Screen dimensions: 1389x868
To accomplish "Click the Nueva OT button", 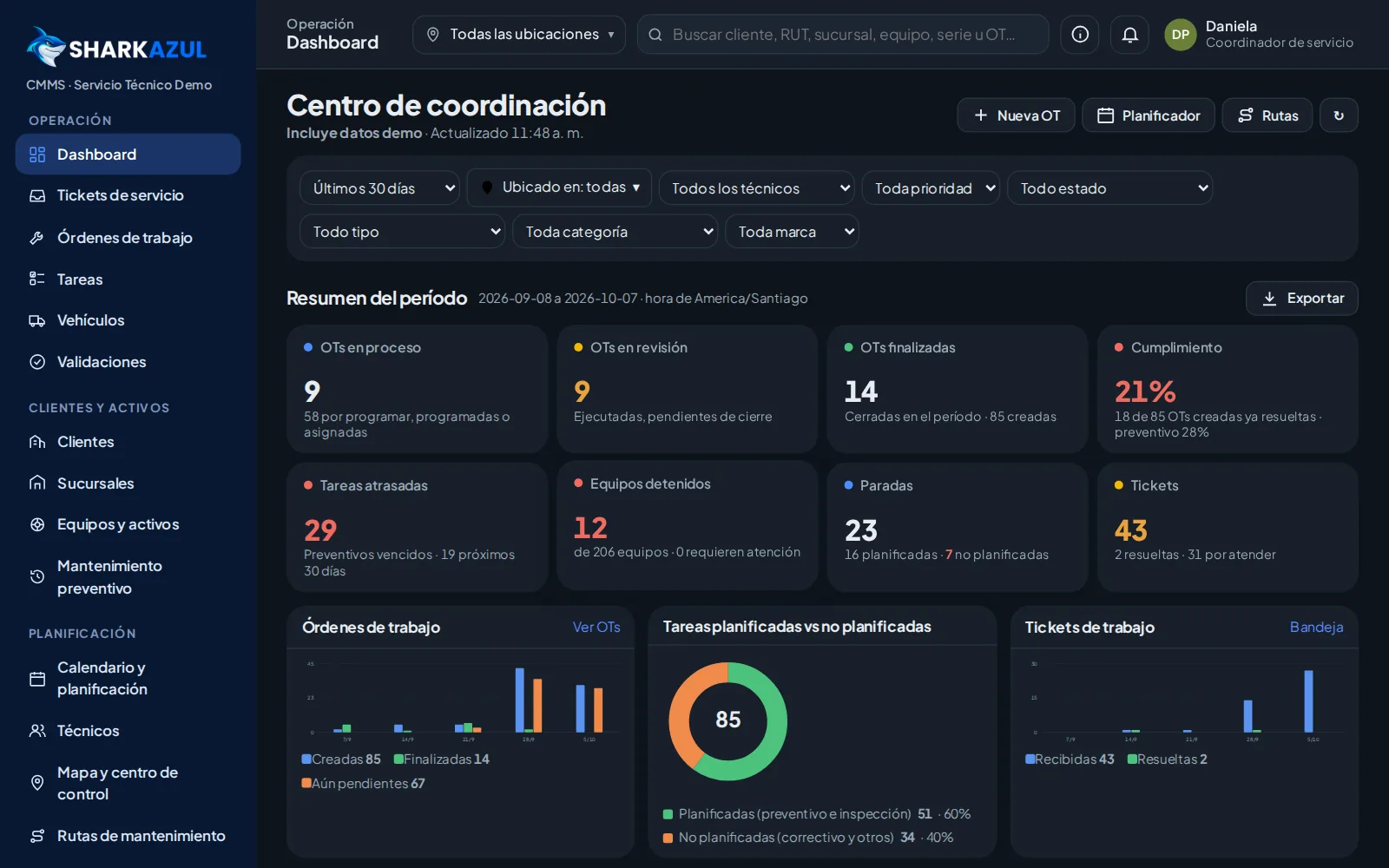I will (x=1016, y=115).
